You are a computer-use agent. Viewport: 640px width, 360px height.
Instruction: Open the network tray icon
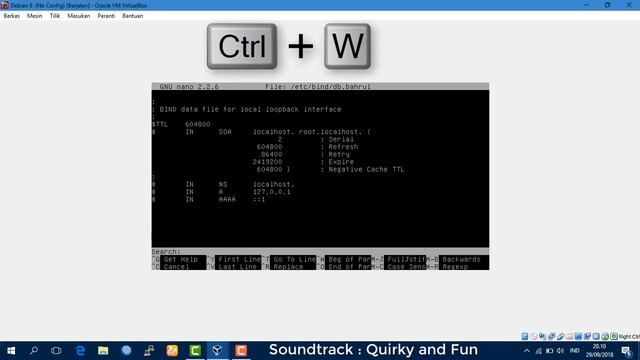pyautogui.click(x=538, y=351)
